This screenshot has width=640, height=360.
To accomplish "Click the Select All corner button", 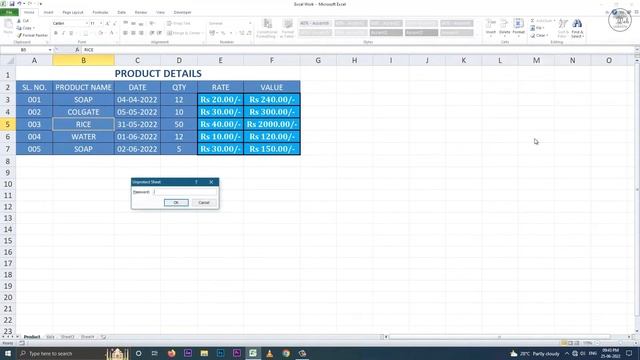I will click(8, 60).
